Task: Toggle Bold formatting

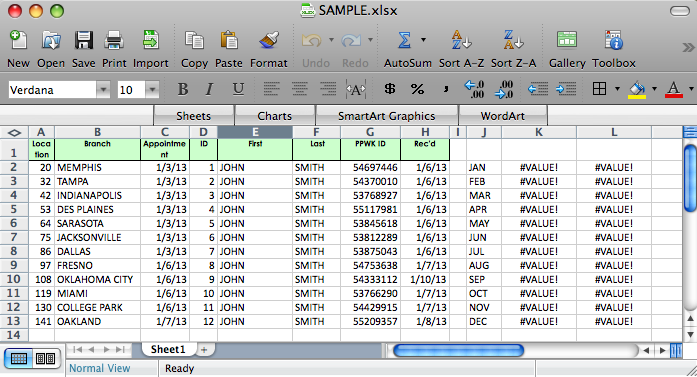Action: (x=183, y=89)
